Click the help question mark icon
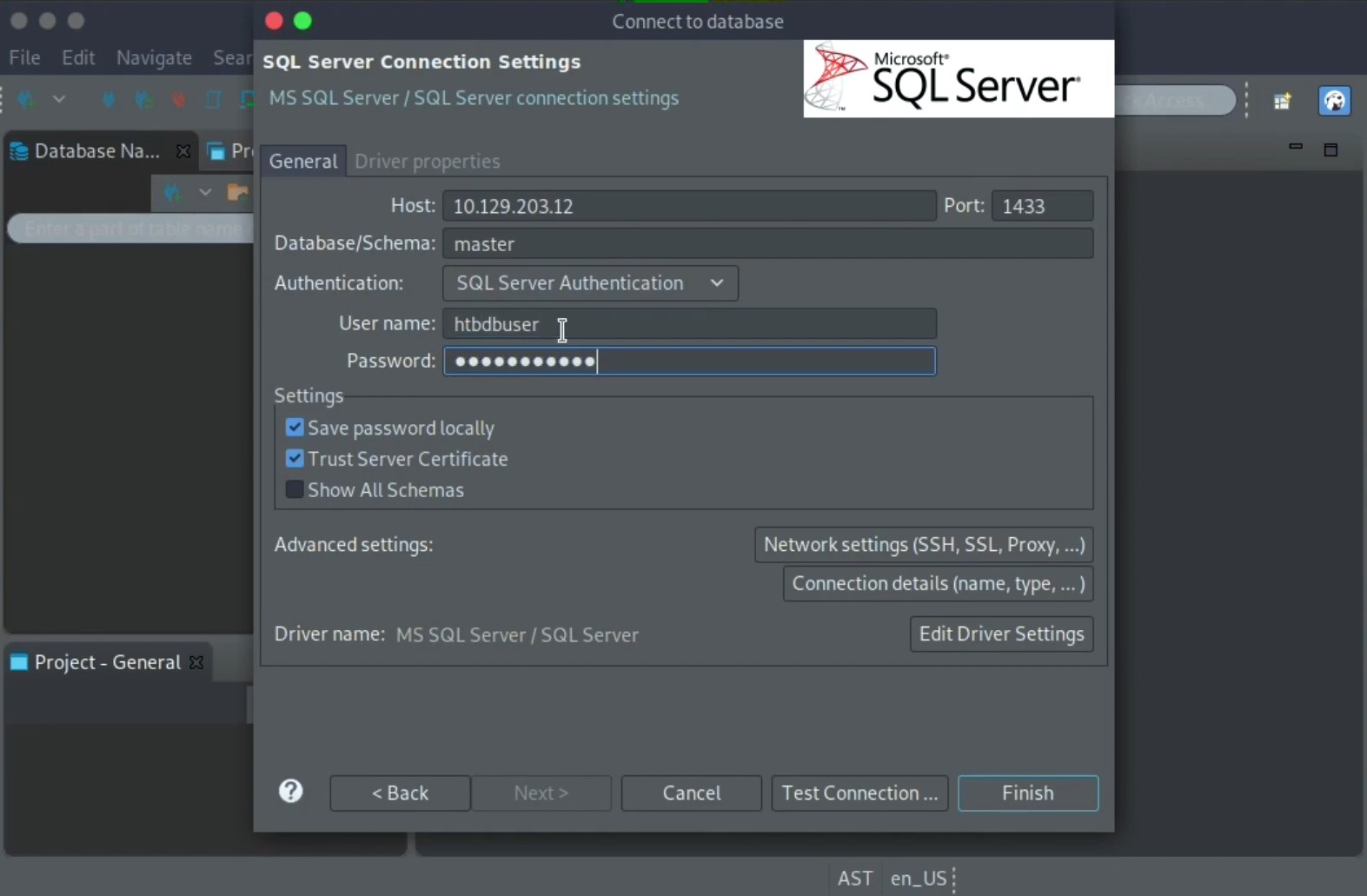This screenshot has width=1367, height=896. [x=291, y=791]
